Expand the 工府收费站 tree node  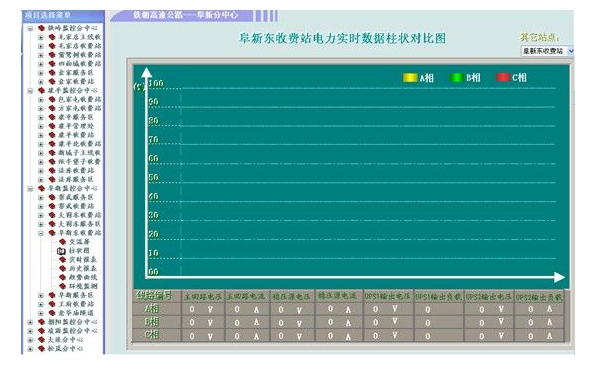(x=41, y=304)
